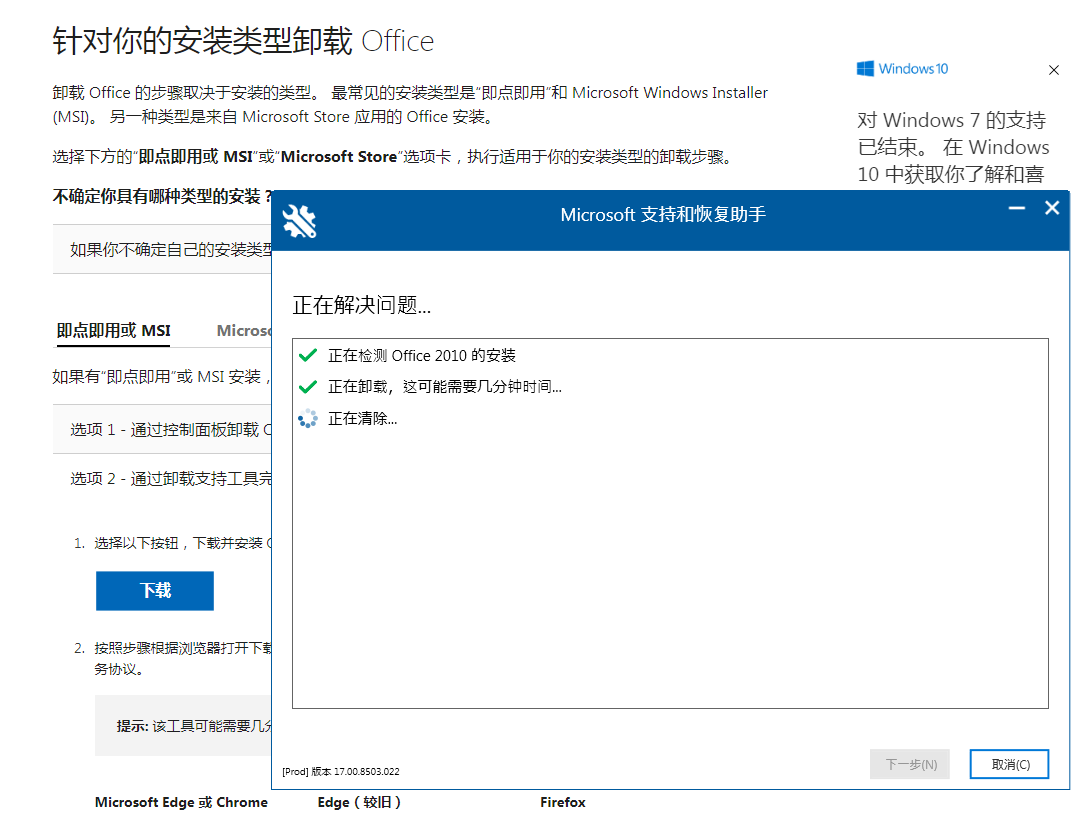The width and height of the screenshot is (1092, 831).
Task: Click the spinner next to 正在清除
Action: (308, 419)
